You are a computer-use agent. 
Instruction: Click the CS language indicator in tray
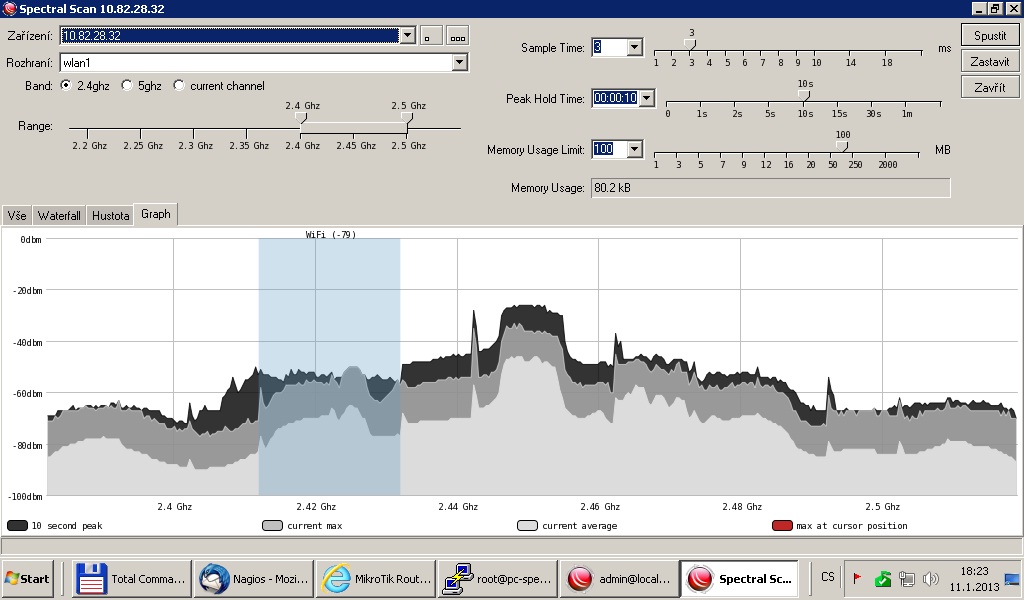tap(827, 577)
